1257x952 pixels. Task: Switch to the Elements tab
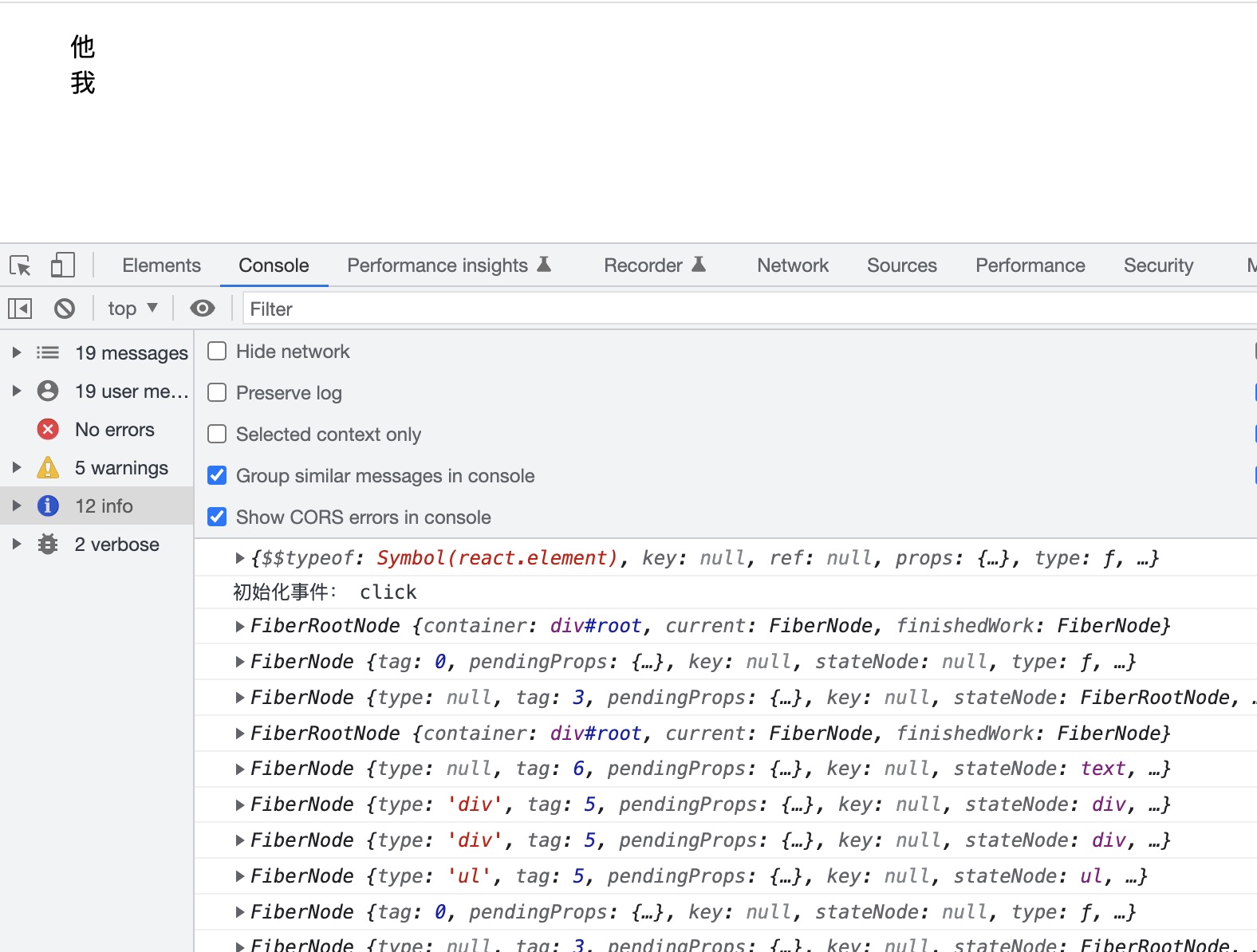coord(161,266)
